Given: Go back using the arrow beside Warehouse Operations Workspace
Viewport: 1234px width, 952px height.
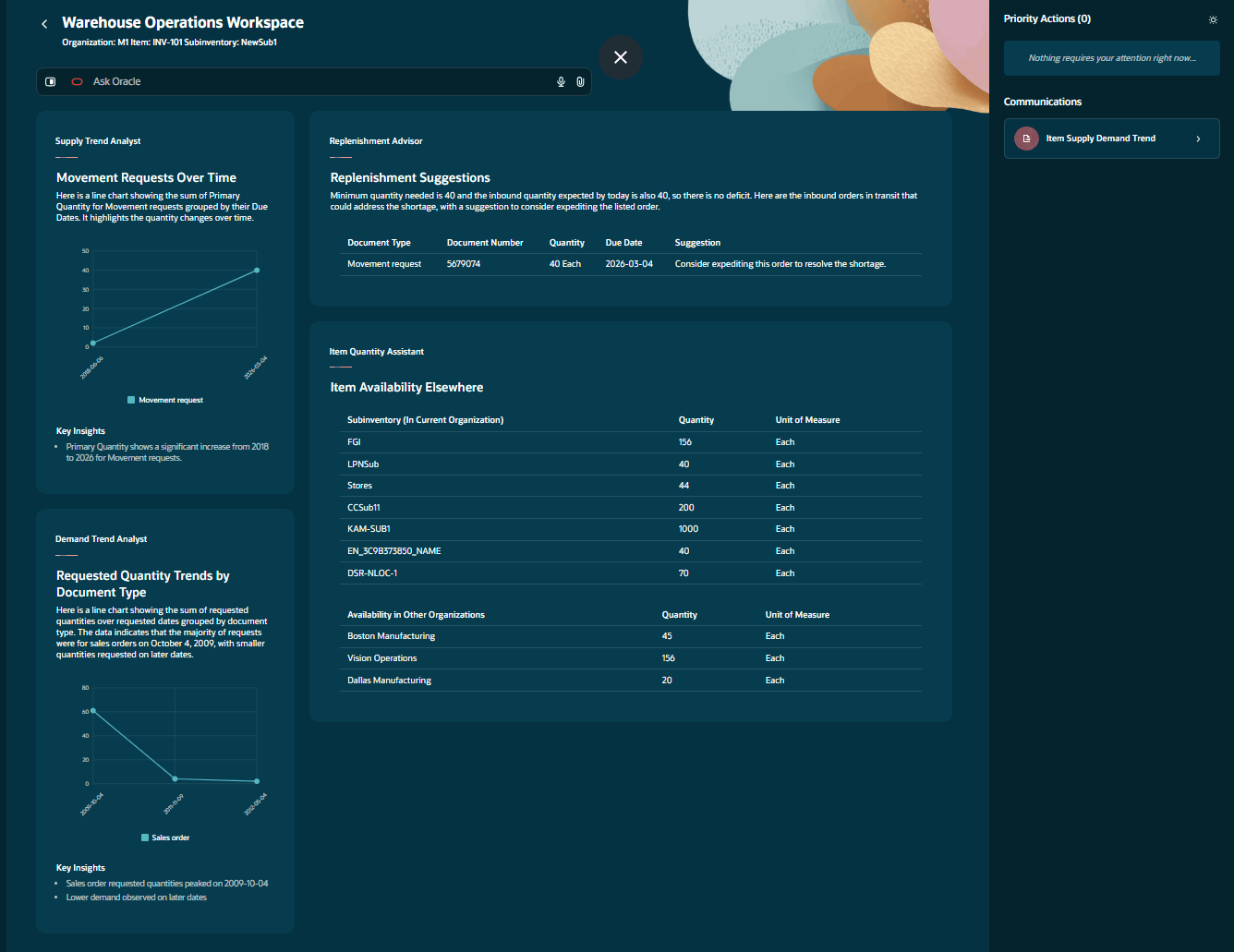Looking at the screenshot, I should [x=44, y=24].
